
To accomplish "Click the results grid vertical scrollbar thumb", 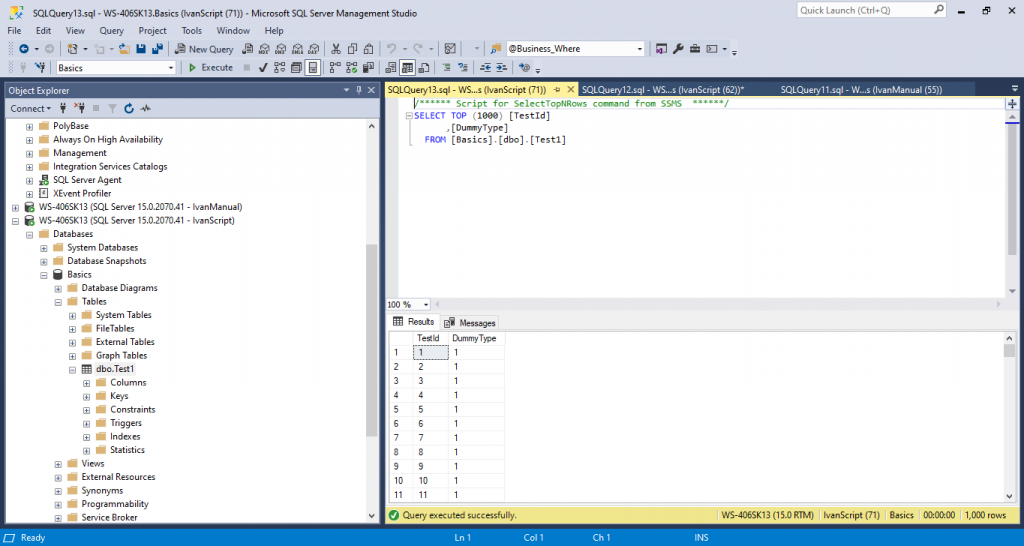I will pyautogui.click(x=1010, y=351).
